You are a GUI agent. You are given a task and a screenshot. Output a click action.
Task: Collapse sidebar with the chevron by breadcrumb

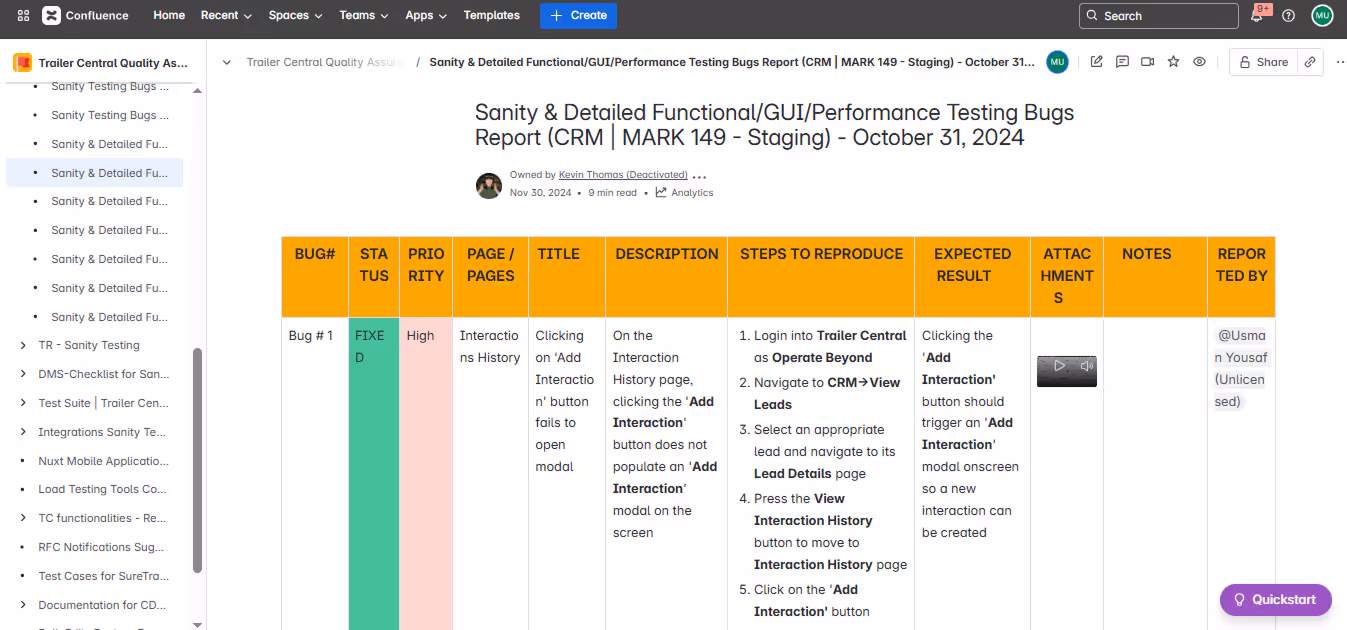tap(226, 62)
